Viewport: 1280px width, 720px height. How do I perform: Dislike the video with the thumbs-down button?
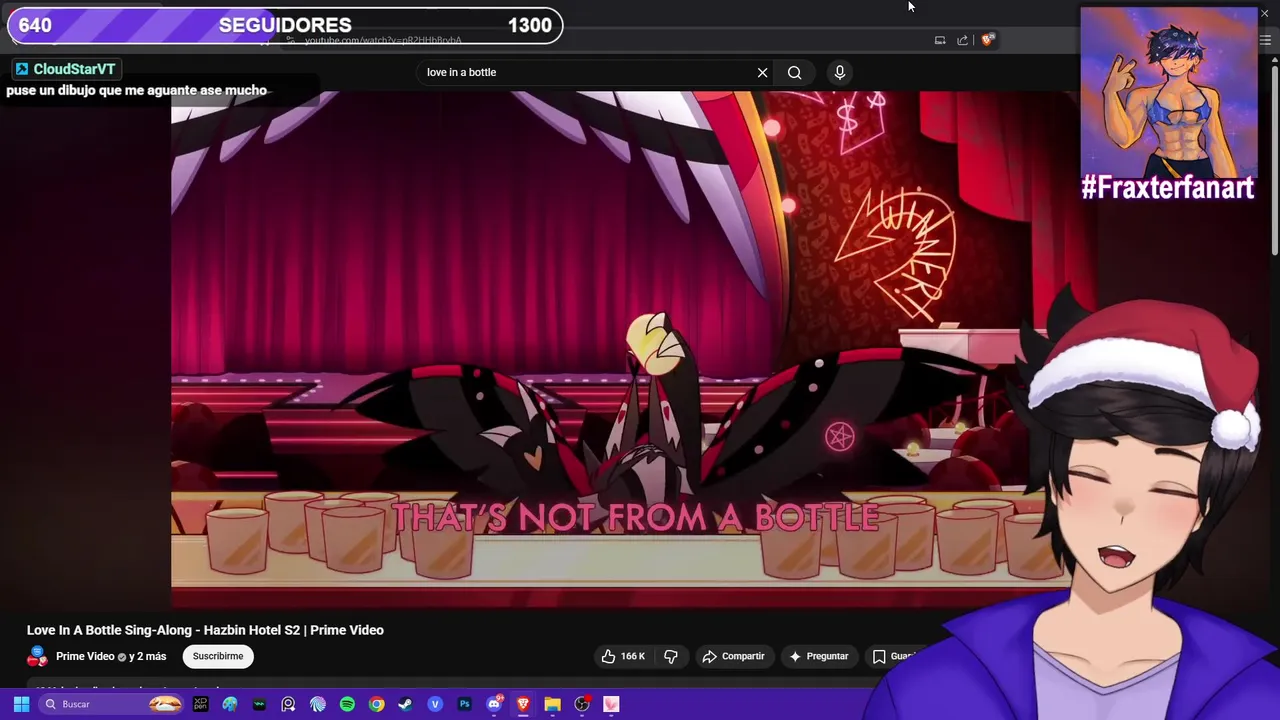pos(671,656)
